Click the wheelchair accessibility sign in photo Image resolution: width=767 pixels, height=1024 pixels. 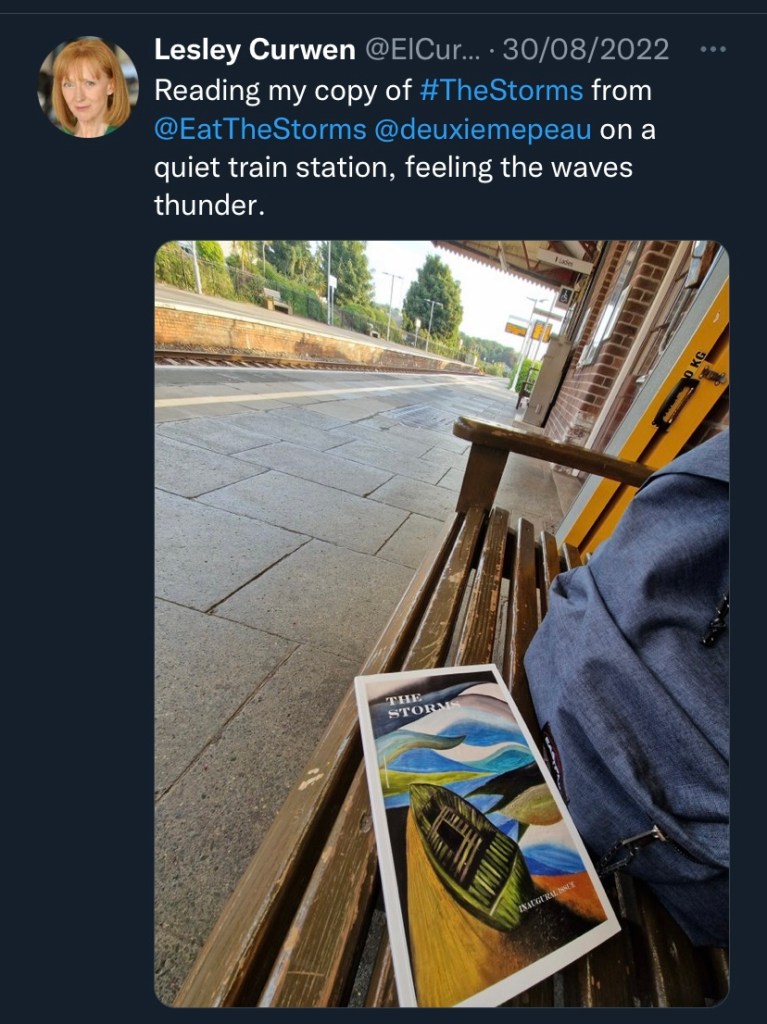pyautogui.click(x=564, y=296)
